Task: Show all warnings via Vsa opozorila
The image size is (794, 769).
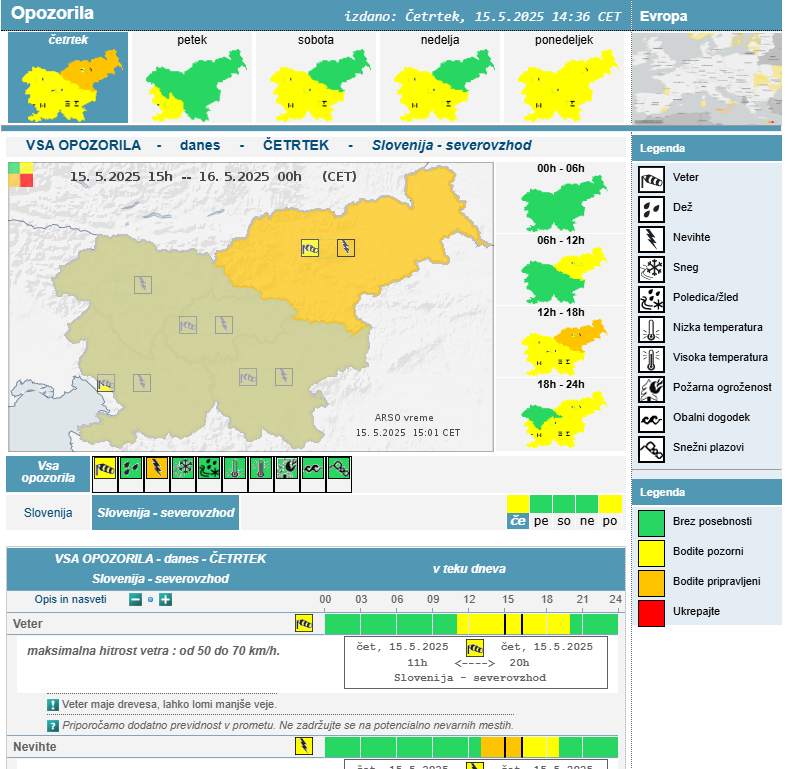Action: pos(48,472)
